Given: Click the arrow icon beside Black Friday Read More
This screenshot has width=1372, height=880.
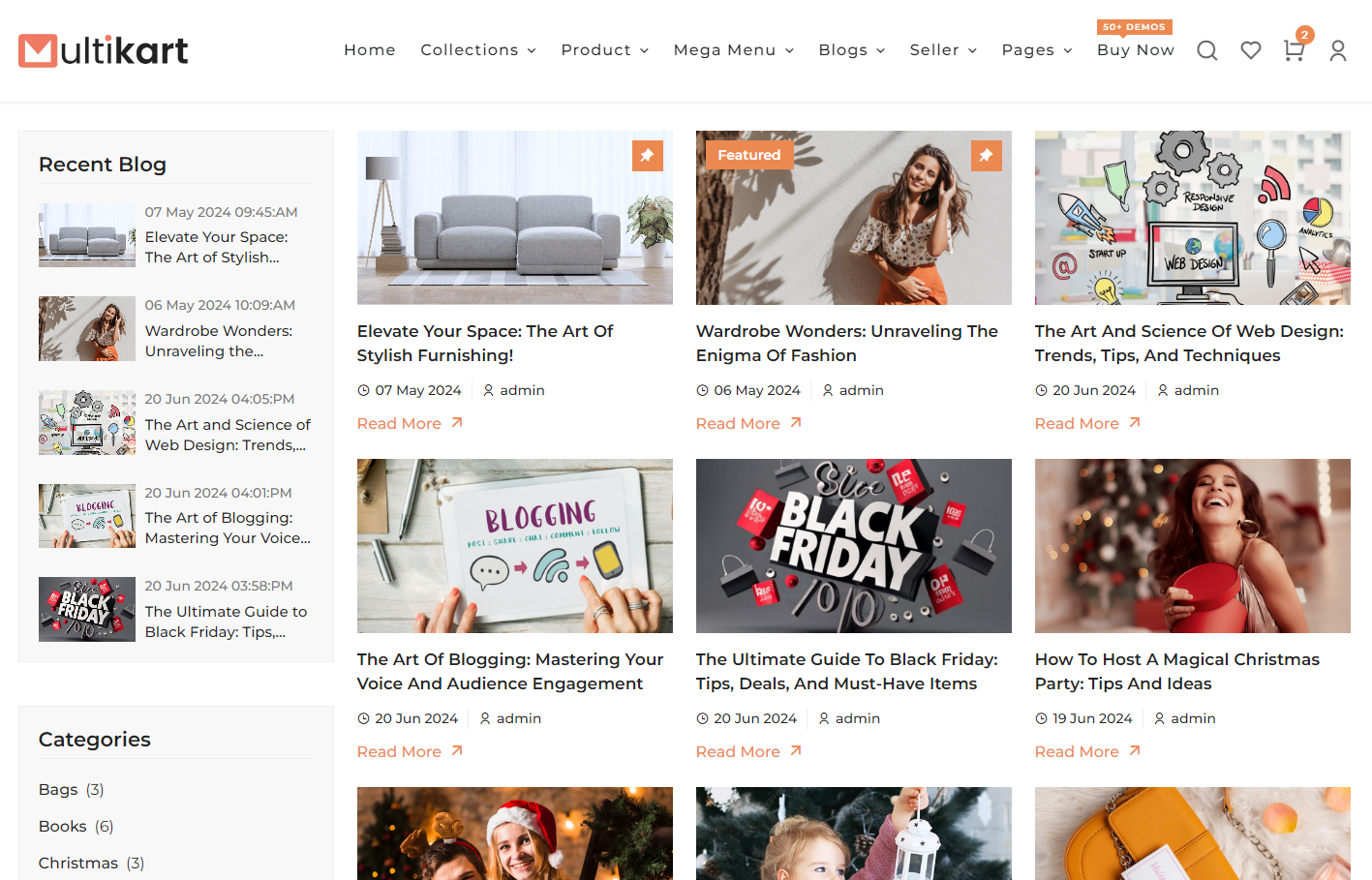Looking at the screenshot, I should 796,750.
